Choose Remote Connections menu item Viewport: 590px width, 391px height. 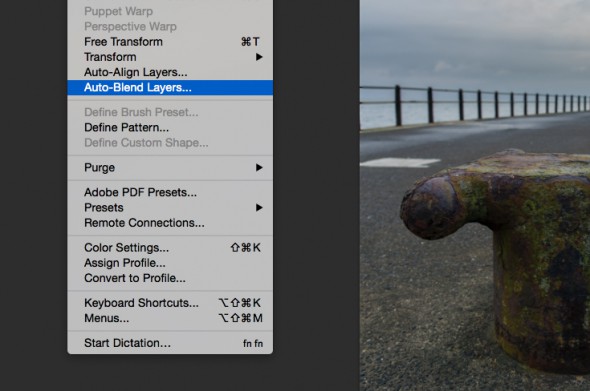[170, 223]
